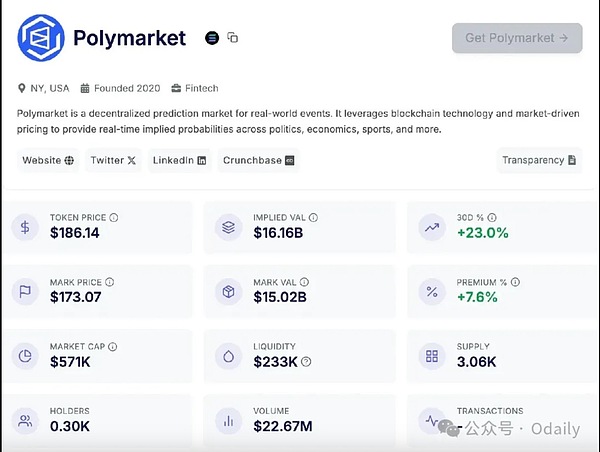The image size is (600, 452).
Task: Open the Twitter X profile link
Action: tap(113, 160)
